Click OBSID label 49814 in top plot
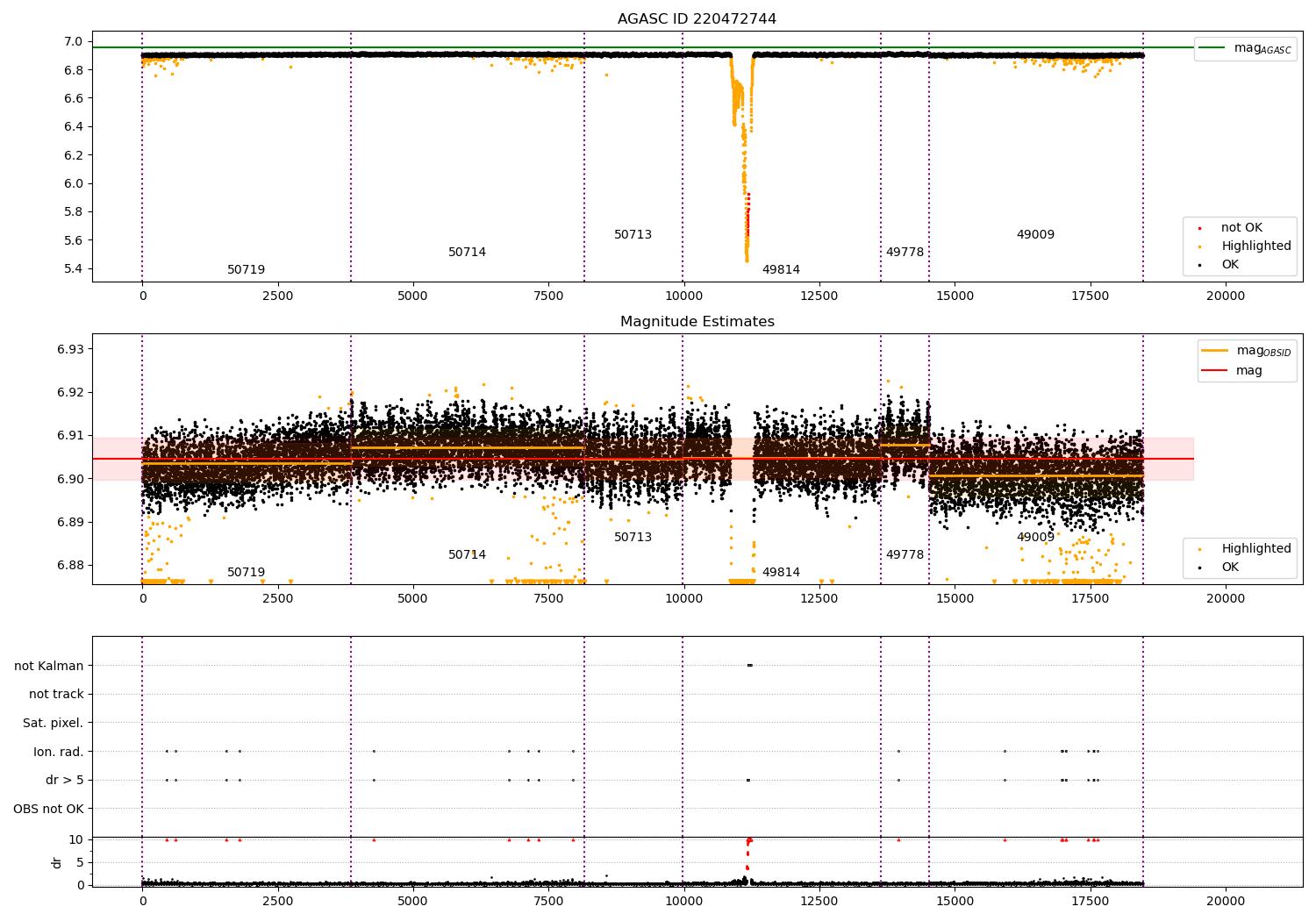The height and width of the screenshot is (921, 1316). [x=781, y=270]
